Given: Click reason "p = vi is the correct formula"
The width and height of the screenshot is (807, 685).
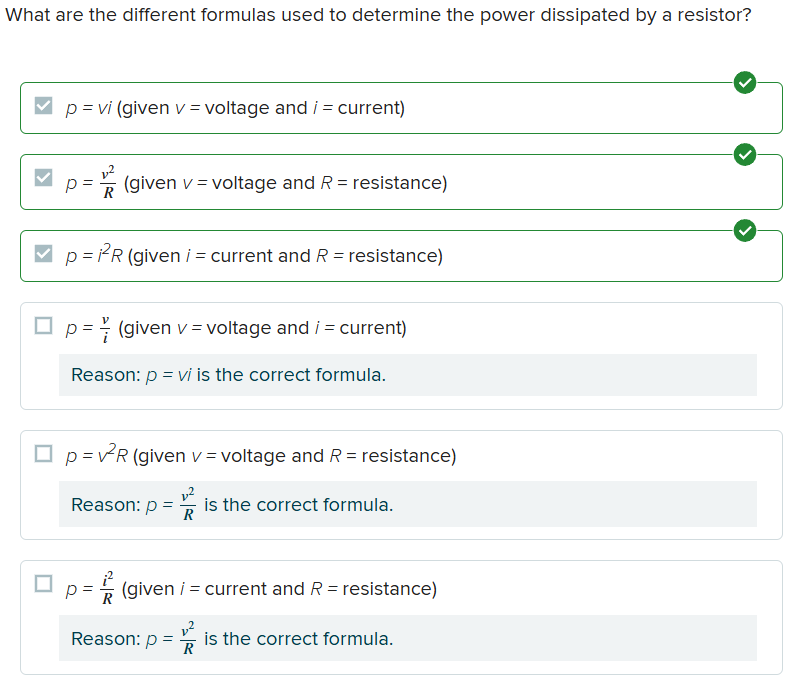Looking at the screenshot, I should pos(228,375).
